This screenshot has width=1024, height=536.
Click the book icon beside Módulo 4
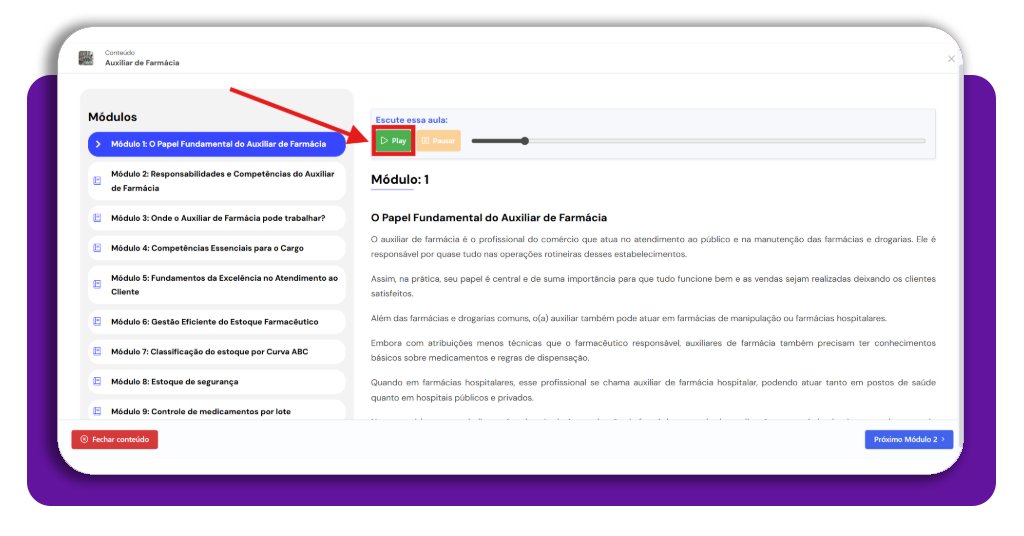[x=97, y=248]
